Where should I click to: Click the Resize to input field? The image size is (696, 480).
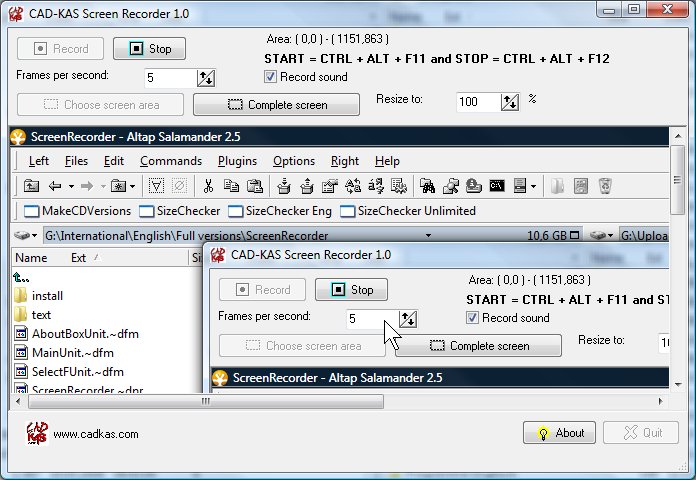477,101
